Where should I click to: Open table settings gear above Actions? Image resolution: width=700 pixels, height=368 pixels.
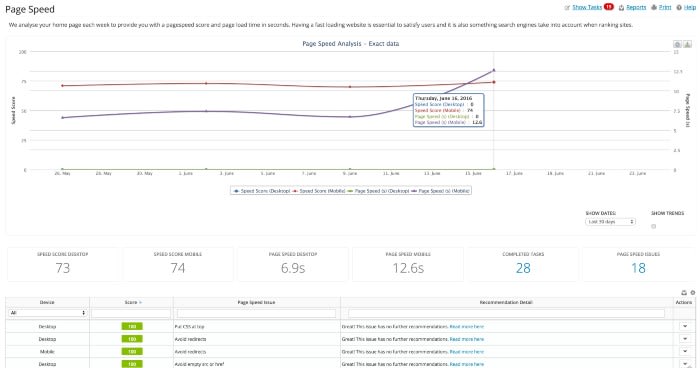(692, 293)
